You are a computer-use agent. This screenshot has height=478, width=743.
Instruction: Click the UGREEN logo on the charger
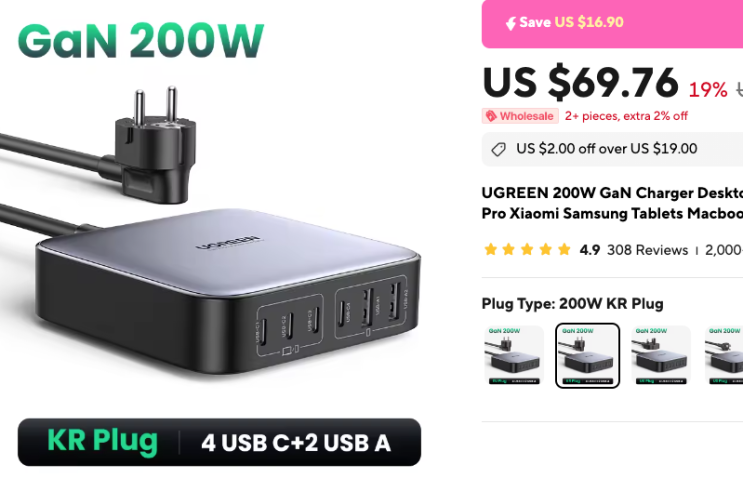pos(228,242)
